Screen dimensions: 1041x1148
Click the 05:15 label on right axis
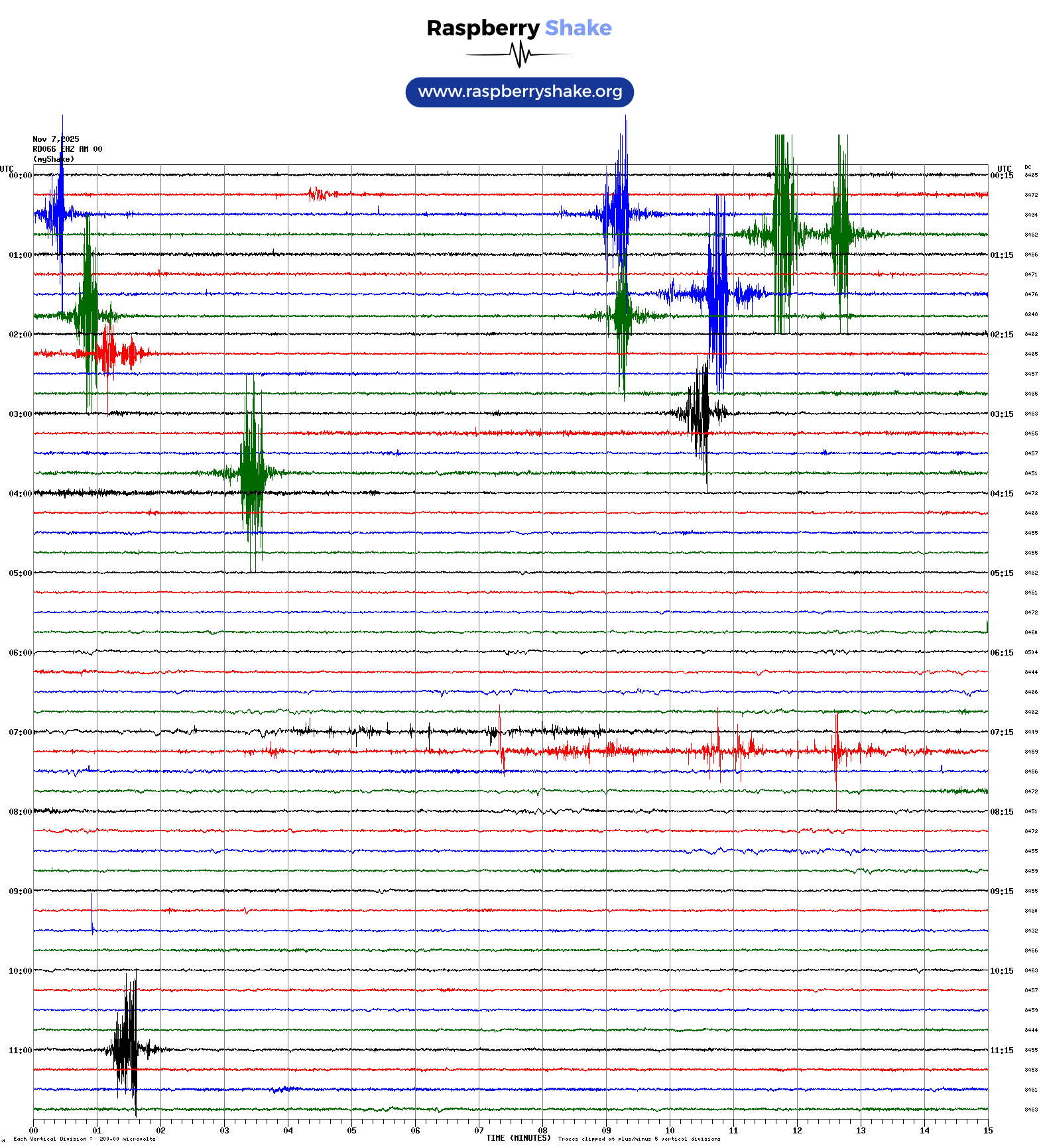click(x=1001, y=573)
